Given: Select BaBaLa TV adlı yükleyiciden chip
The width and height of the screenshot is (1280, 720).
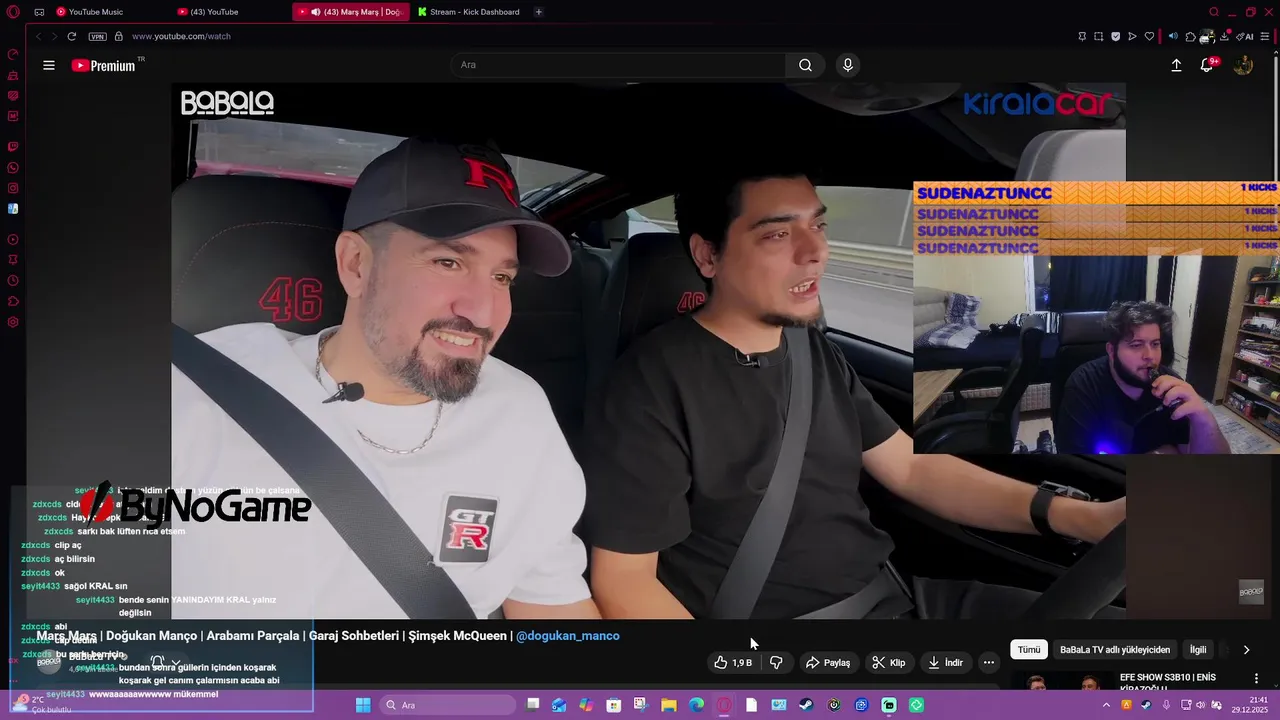Looking at the screenshot, I should (1115, 650).
